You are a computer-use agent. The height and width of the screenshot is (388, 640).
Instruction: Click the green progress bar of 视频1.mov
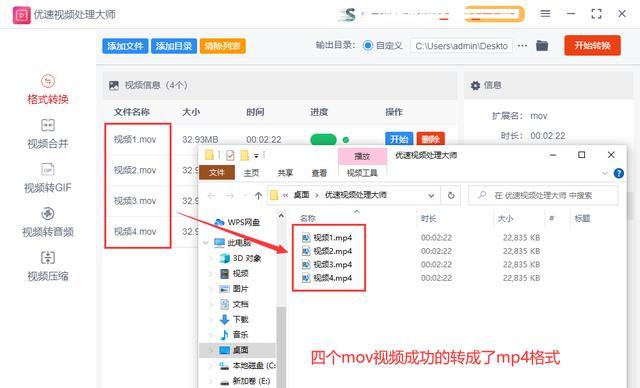[x=323, y=140]
